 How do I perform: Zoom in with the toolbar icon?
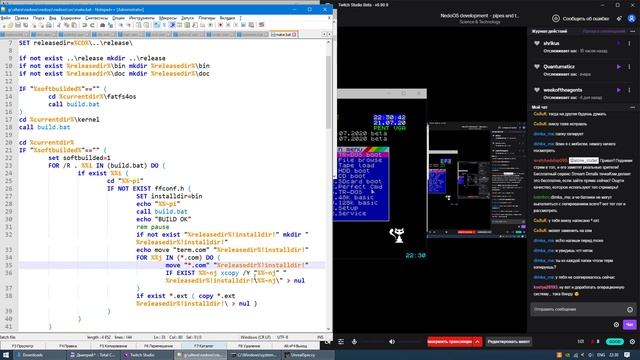pos(121,25)
